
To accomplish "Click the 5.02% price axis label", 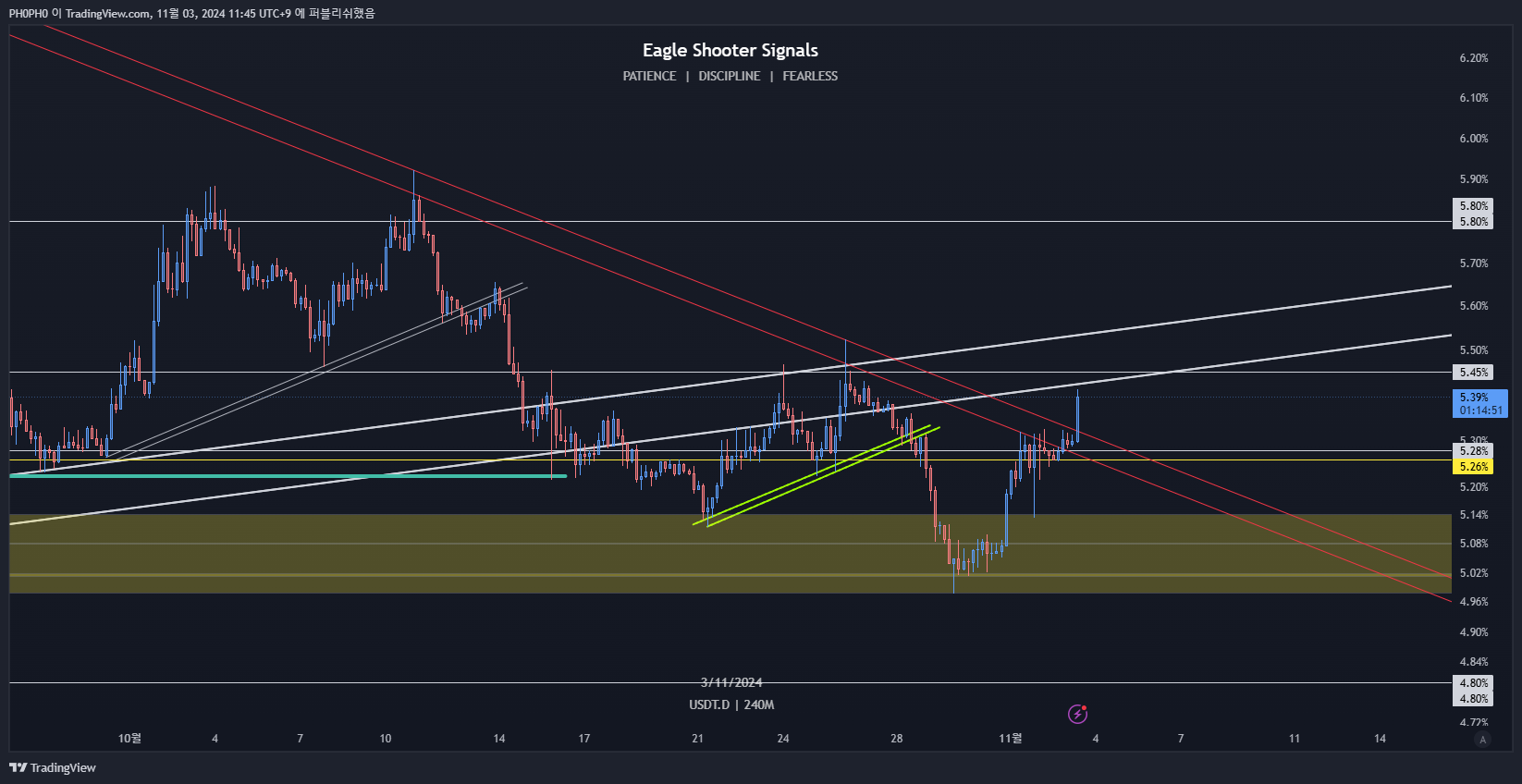I will click(1474, 573).
